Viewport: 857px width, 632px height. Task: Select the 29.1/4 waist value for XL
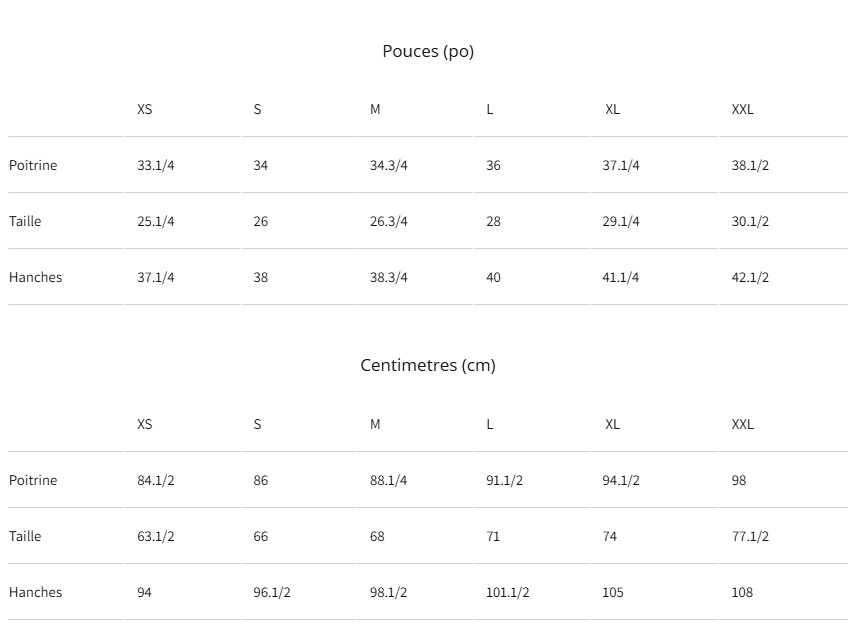pyautogui.click(x=621, y=221)
